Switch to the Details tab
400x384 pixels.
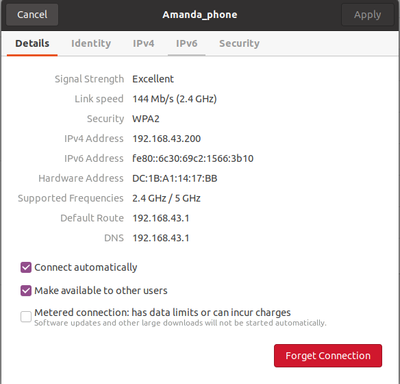pyautogui.click(x=32, y=44)
